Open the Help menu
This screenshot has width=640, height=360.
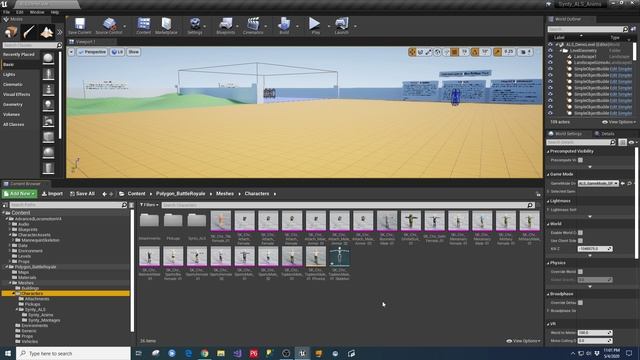pyautogui.click(x=55, y=12)
